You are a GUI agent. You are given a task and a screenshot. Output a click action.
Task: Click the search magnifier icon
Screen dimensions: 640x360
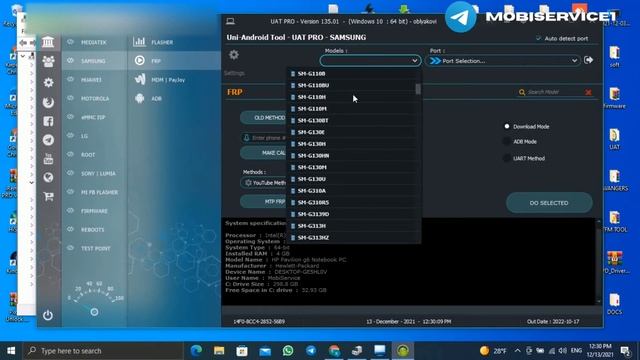(x=522, y=92)
